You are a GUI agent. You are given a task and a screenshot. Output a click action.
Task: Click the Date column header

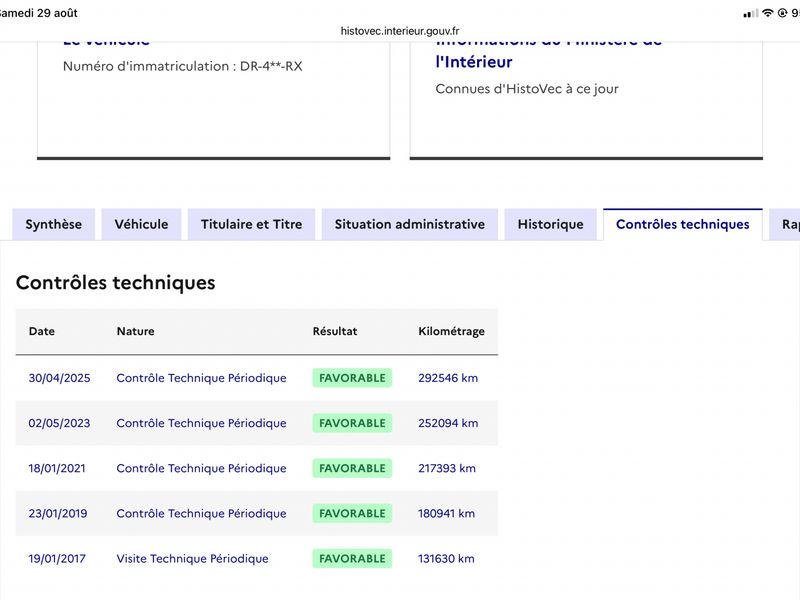point(42,331)
